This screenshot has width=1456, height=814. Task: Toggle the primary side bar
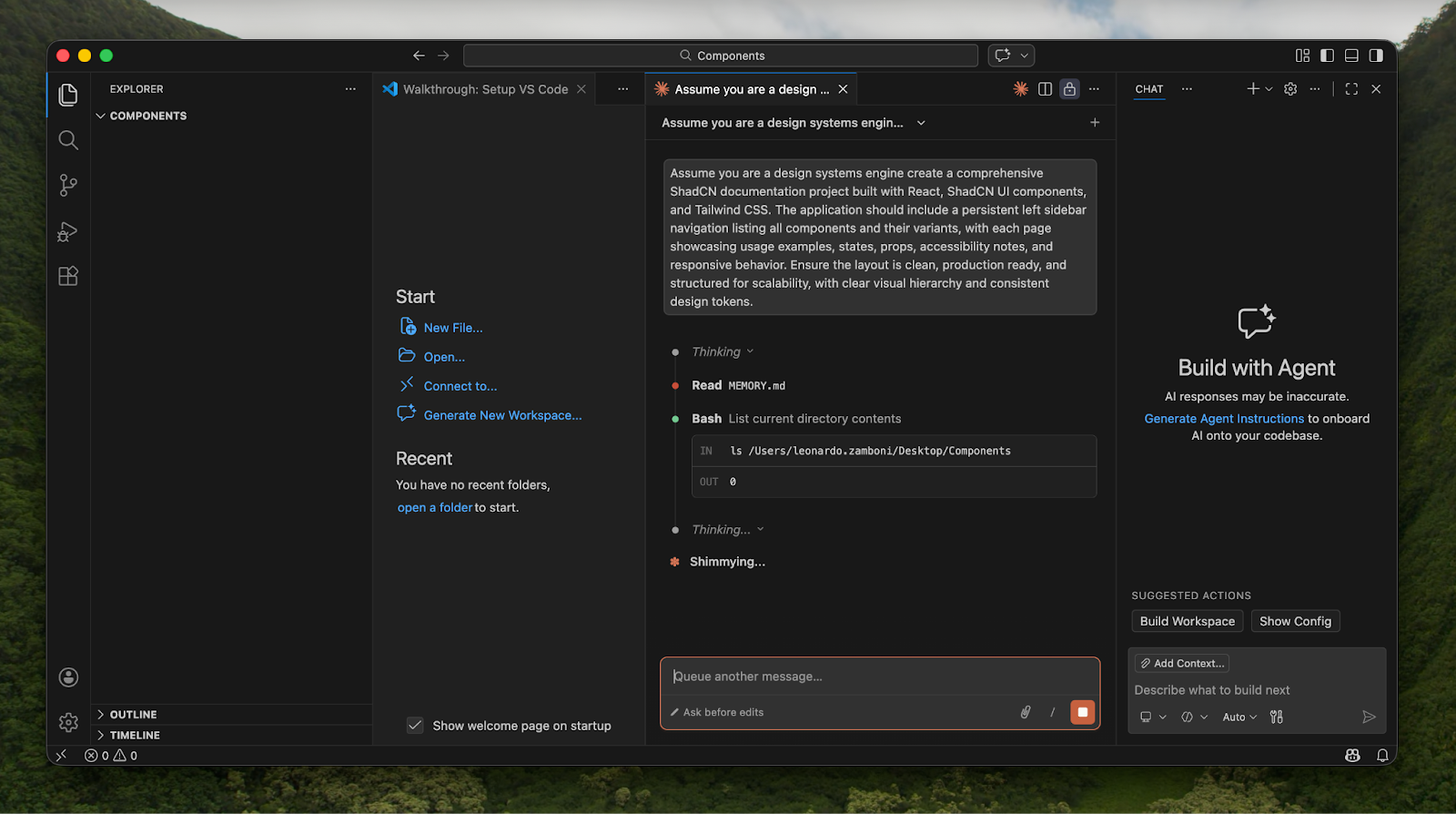coord(1327,56)
